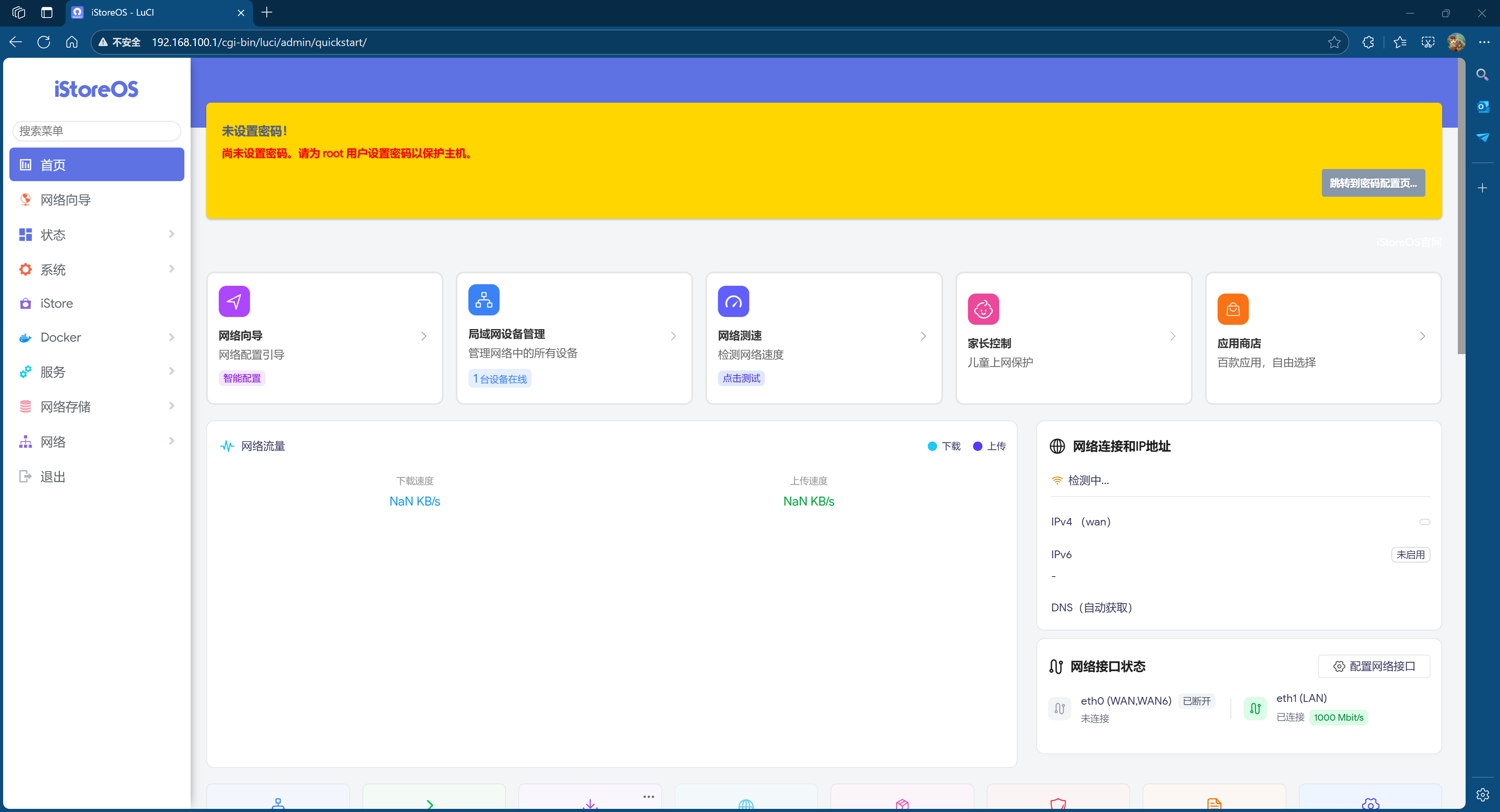
Task: Bookmark this page with the star icon
Action: pyautogui.click(x=1334, y=42)
